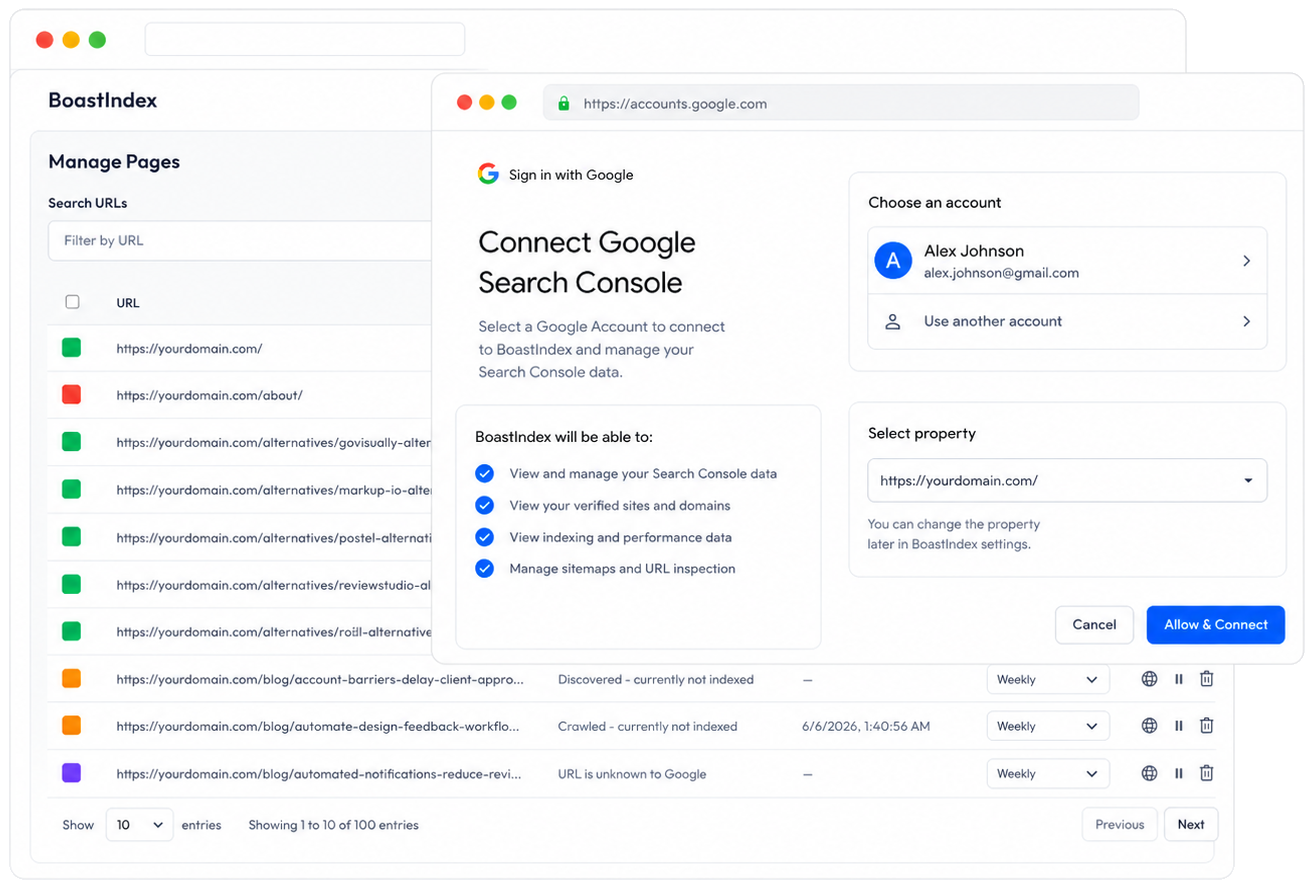Click the person icon for Use another account
1310x887 pixels.
[893, 322]
